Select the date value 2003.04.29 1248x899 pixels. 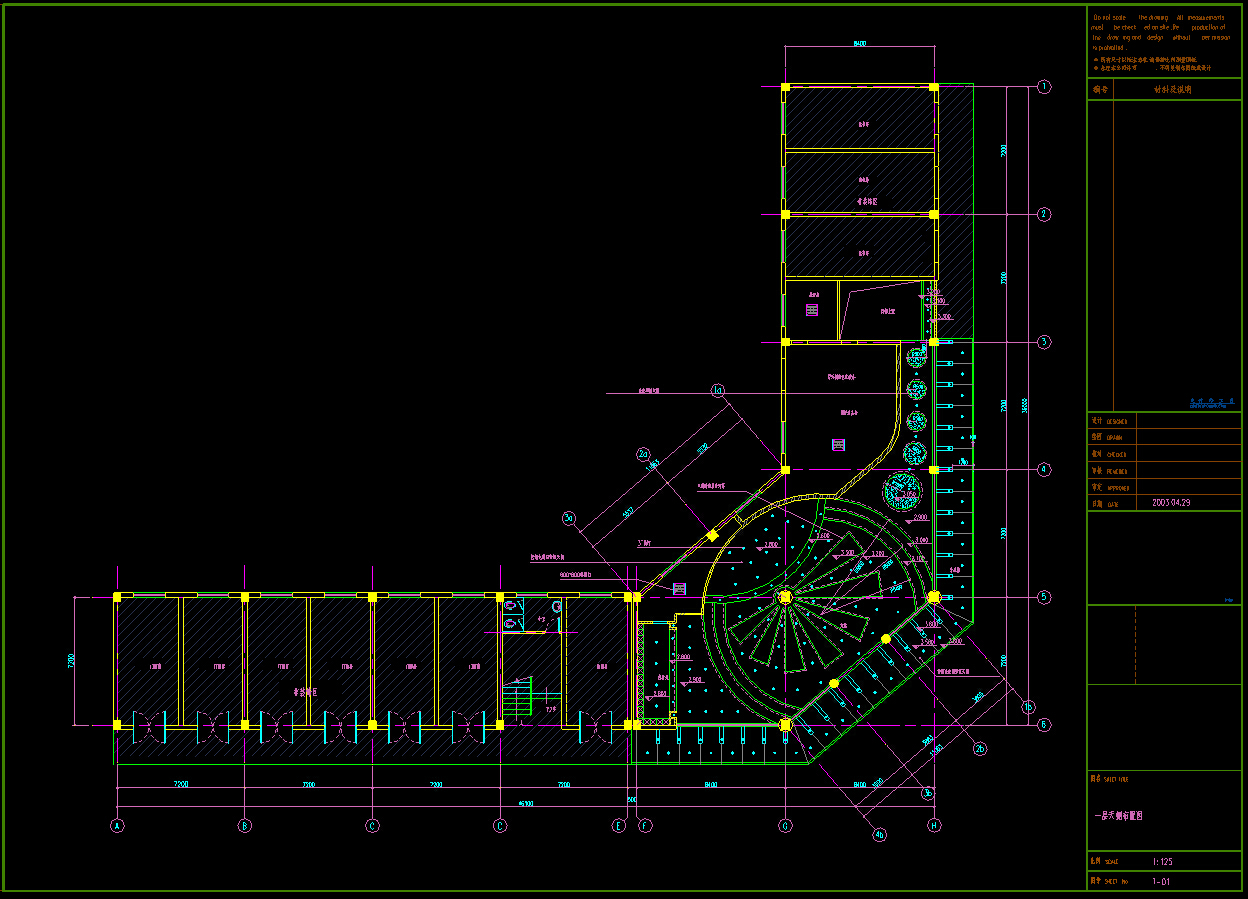(x=1171, y=503)
